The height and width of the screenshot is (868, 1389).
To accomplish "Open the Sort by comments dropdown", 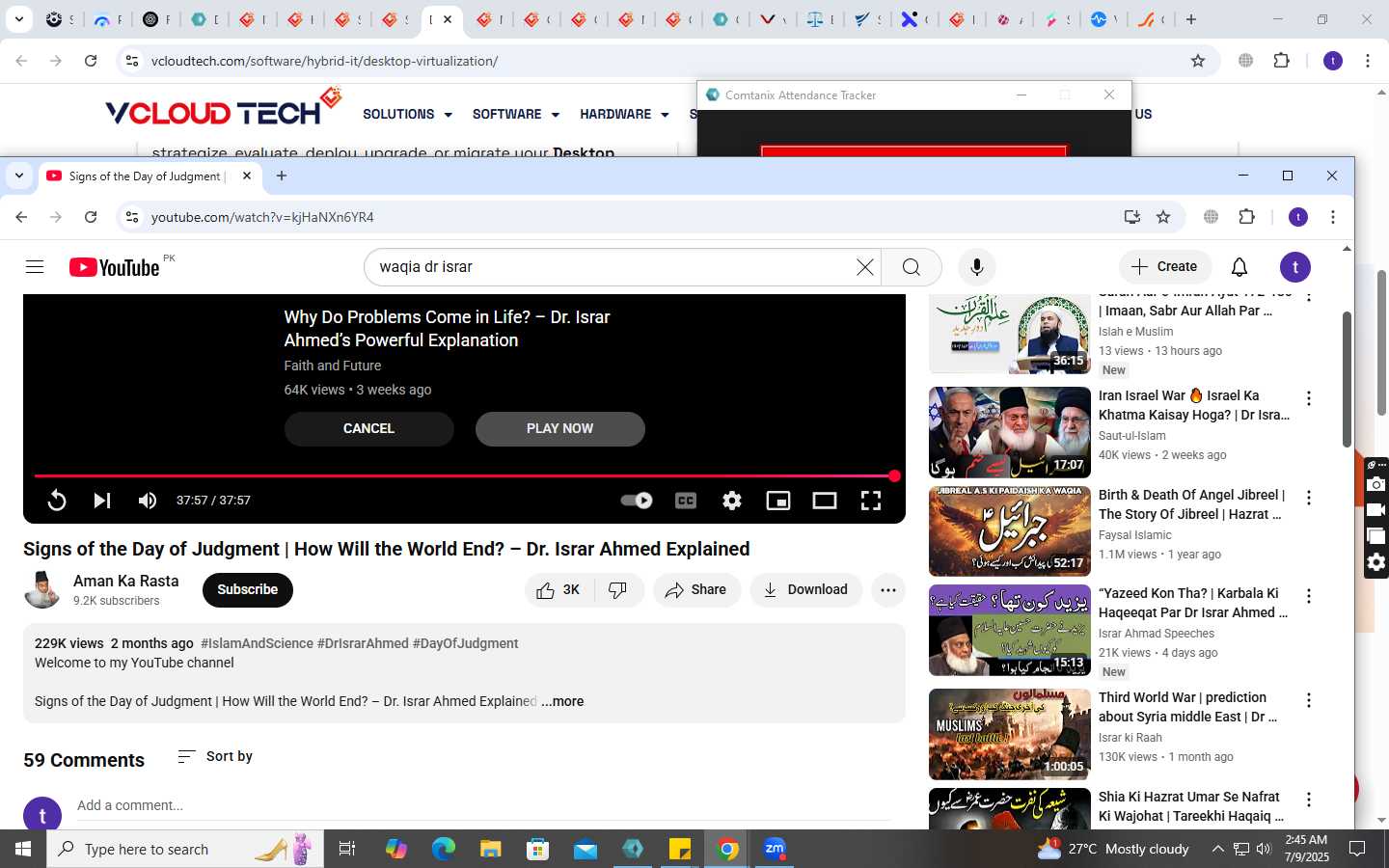I will click(x=215, y=757).
